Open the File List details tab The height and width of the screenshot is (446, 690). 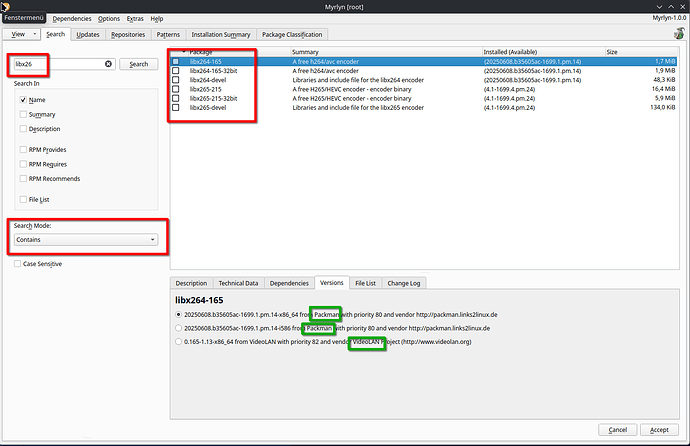point(365,283)
